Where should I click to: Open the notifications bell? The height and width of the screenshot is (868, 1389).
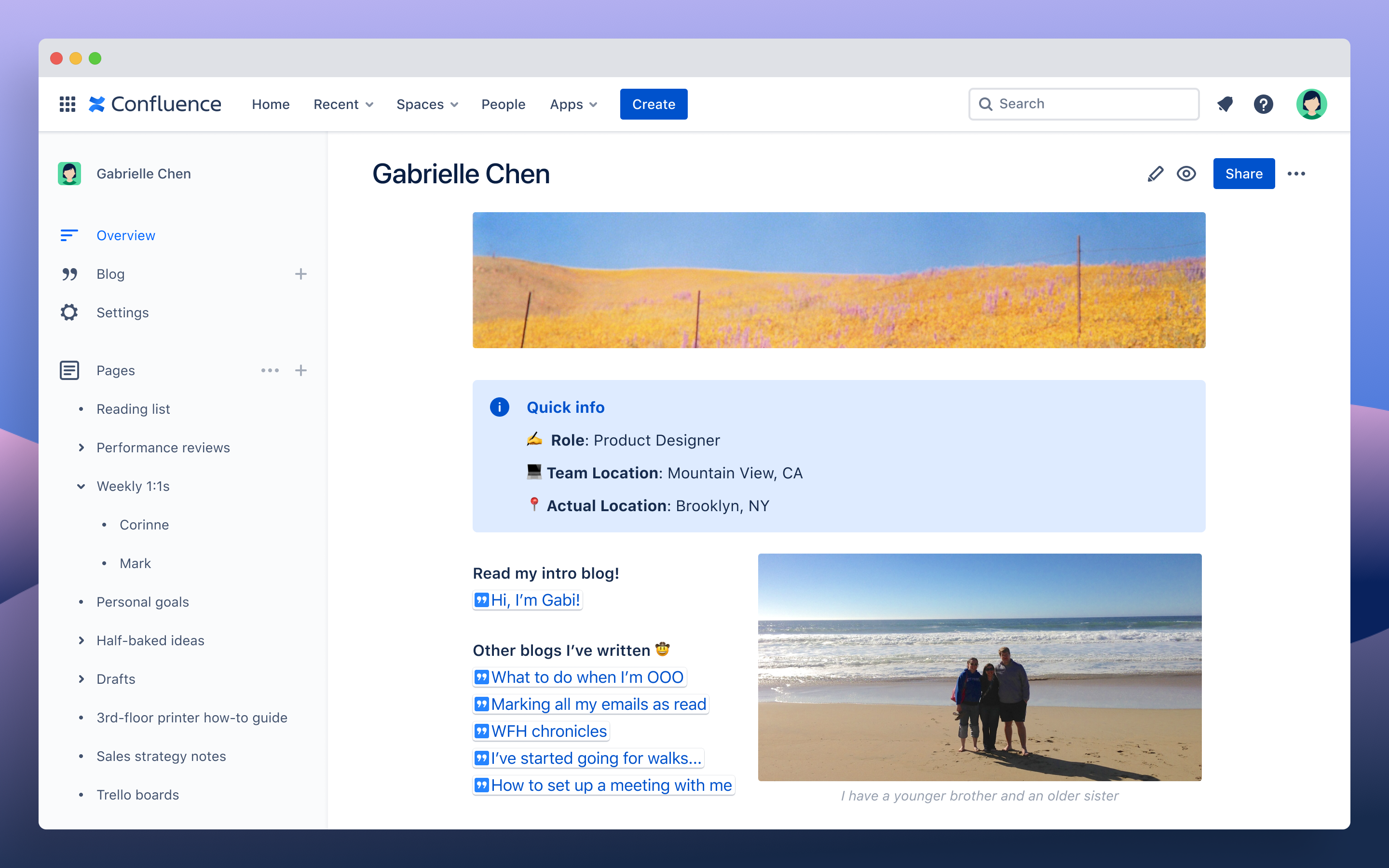(x=1226, y=104)
